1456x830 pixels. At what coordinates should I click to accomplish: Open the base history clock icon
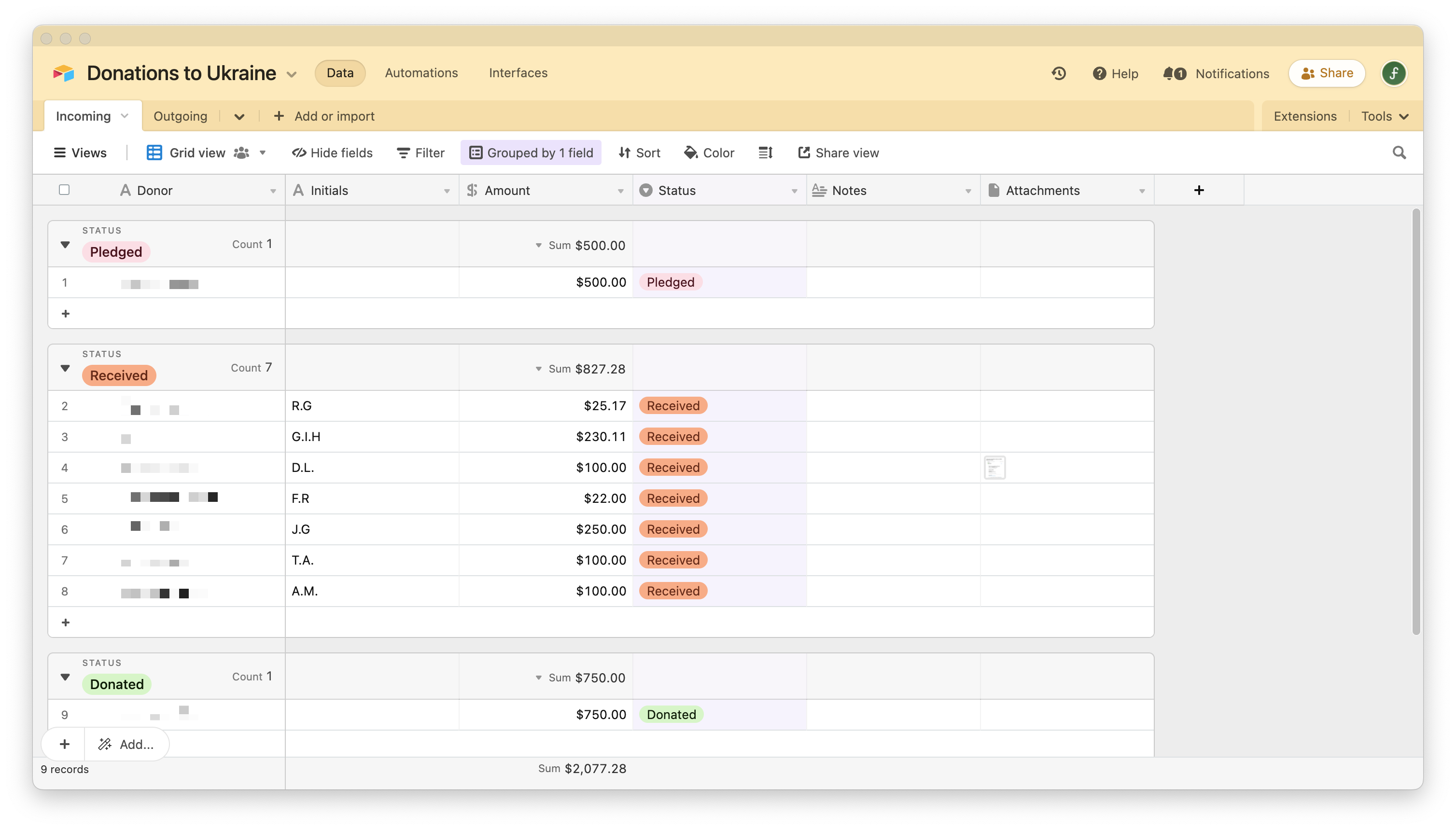tap(1059, 73)
